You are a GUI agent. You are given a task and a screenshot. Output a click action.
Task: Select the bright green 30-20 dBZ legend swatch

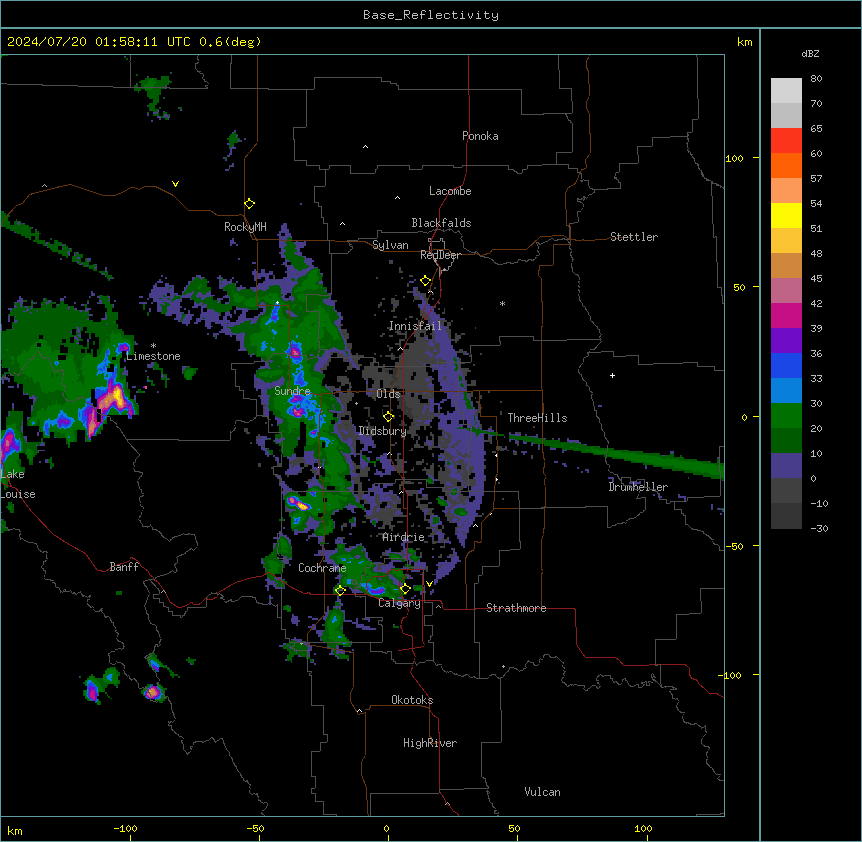pyautogui.click(x=786, y=416)
